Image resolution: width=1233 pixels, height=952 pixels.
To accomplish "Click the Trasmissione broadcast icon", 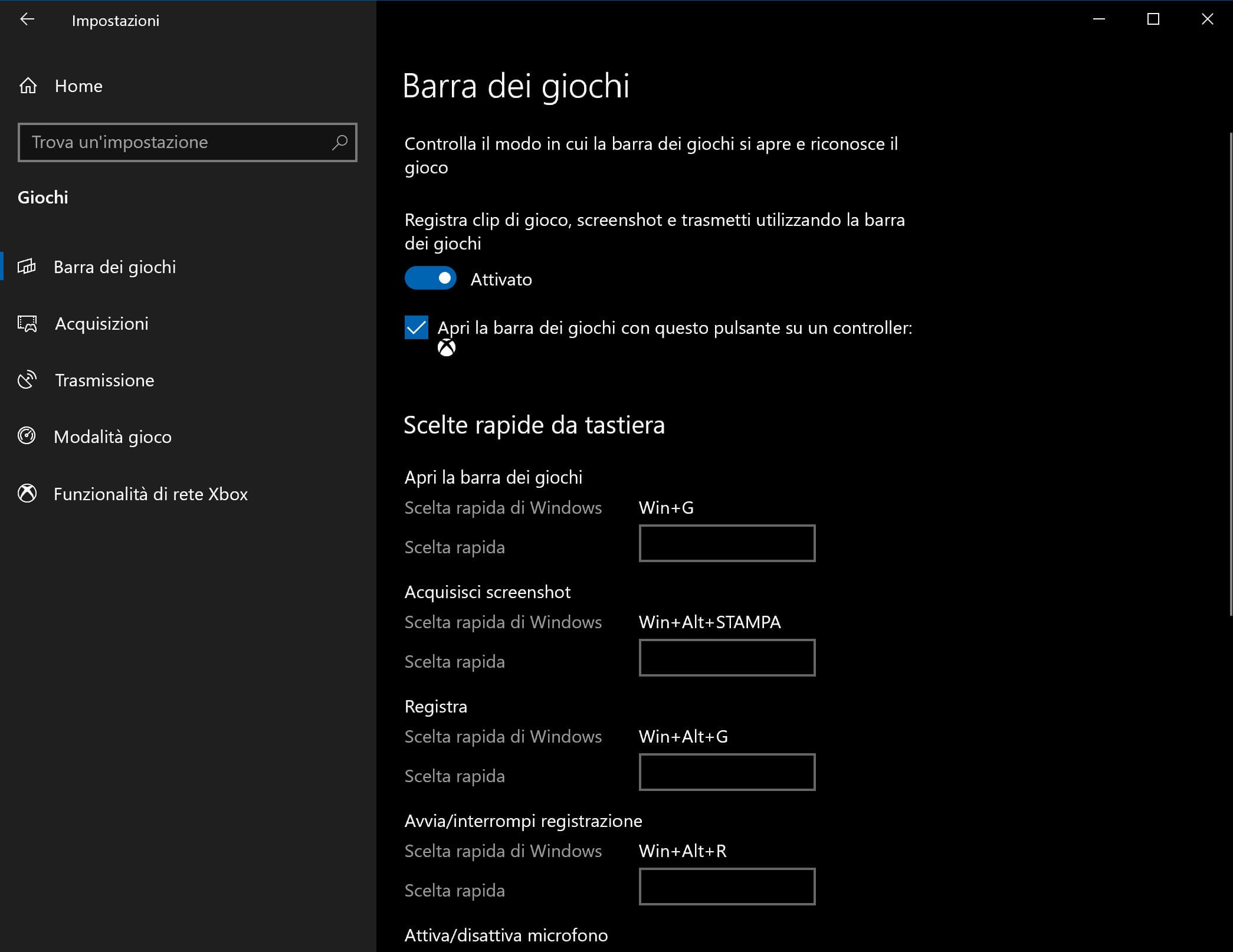I will point(27,380).
